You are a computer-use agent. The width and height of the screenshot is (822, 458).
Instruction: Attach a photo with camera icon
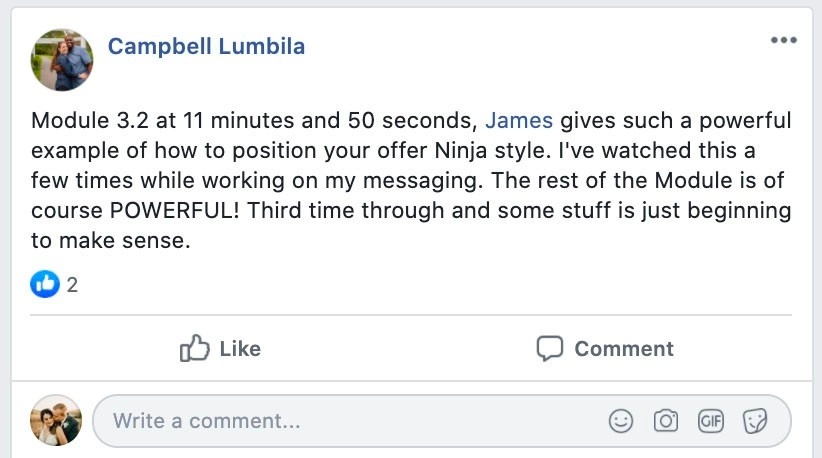pos(666,421)
